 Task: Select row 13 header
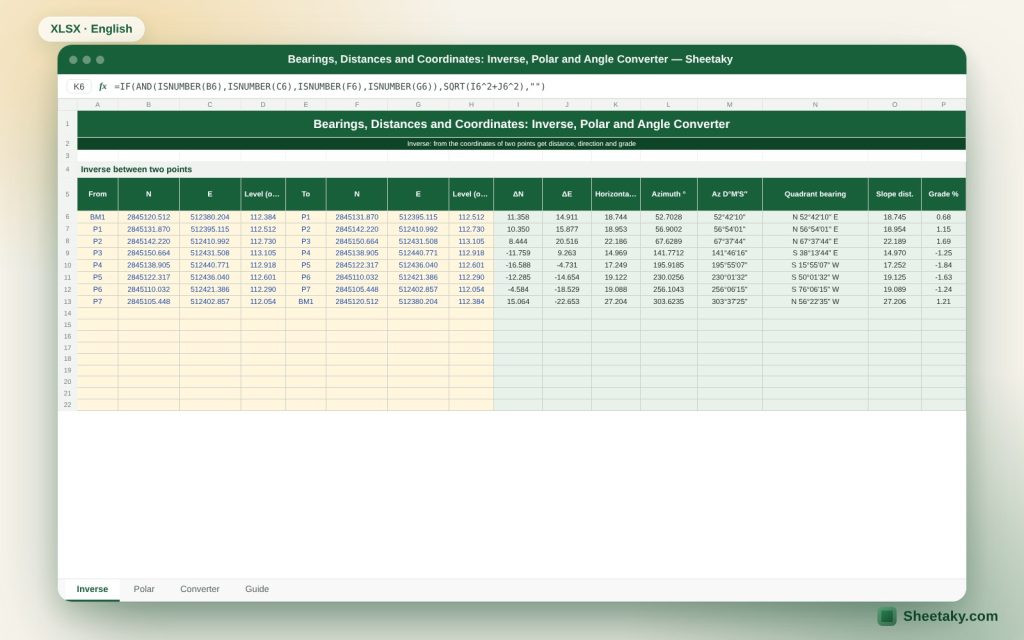67,302
